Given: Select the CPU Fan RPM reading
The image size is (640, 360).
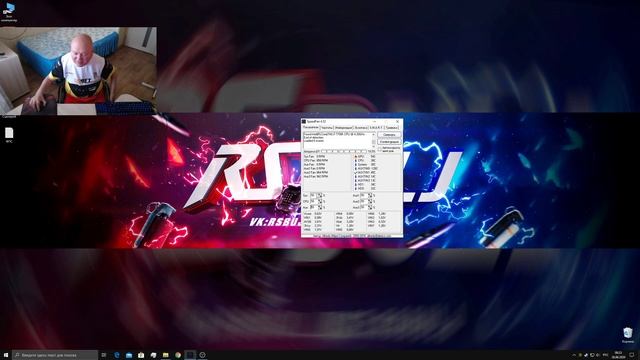Looking at the screenshot, I should [316, 160].
